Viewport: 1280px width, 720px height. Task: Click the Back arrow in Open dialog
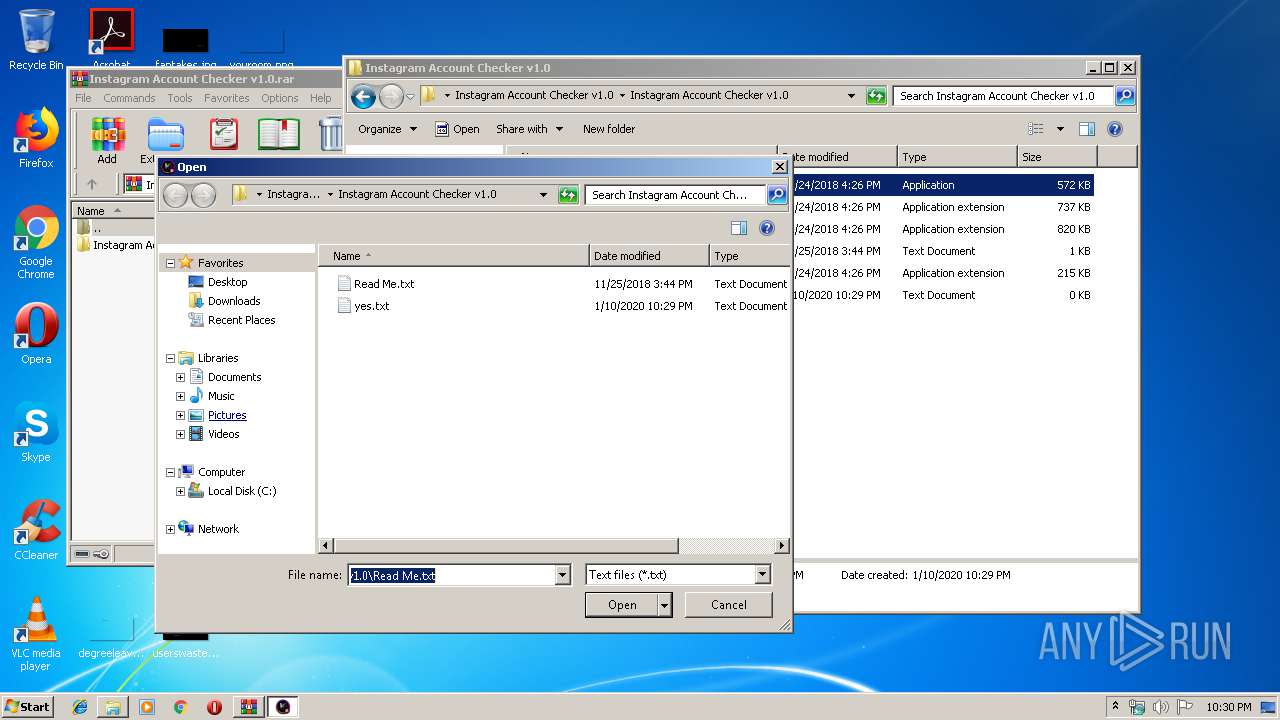[176, 195]
